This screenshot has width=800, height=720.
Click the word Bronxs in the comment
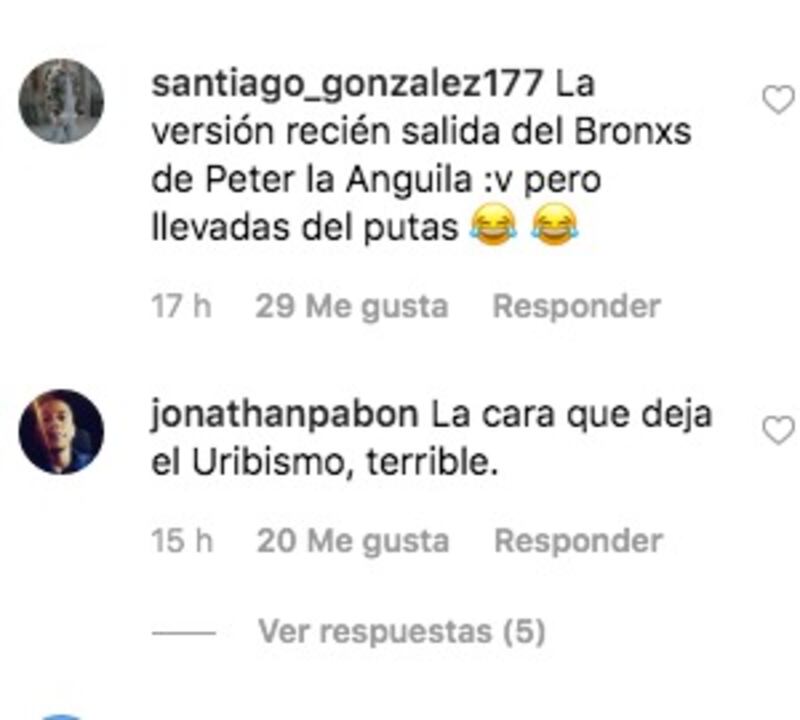tap(633, 132)
